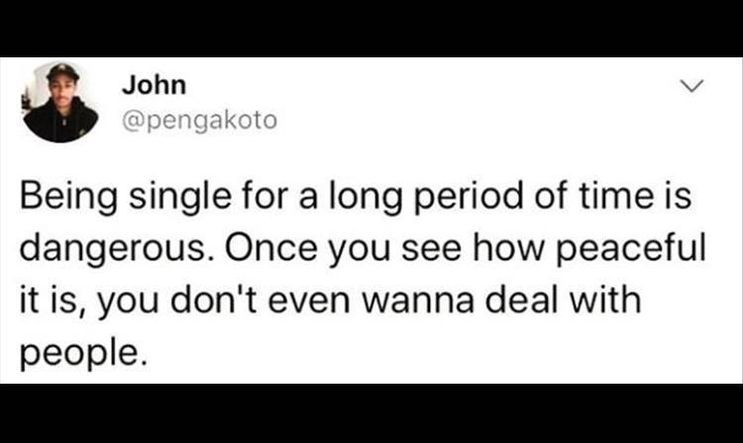743x443 pixels.
Task: Select the word "dangerous" in the tweet
Action: (112, 250)
